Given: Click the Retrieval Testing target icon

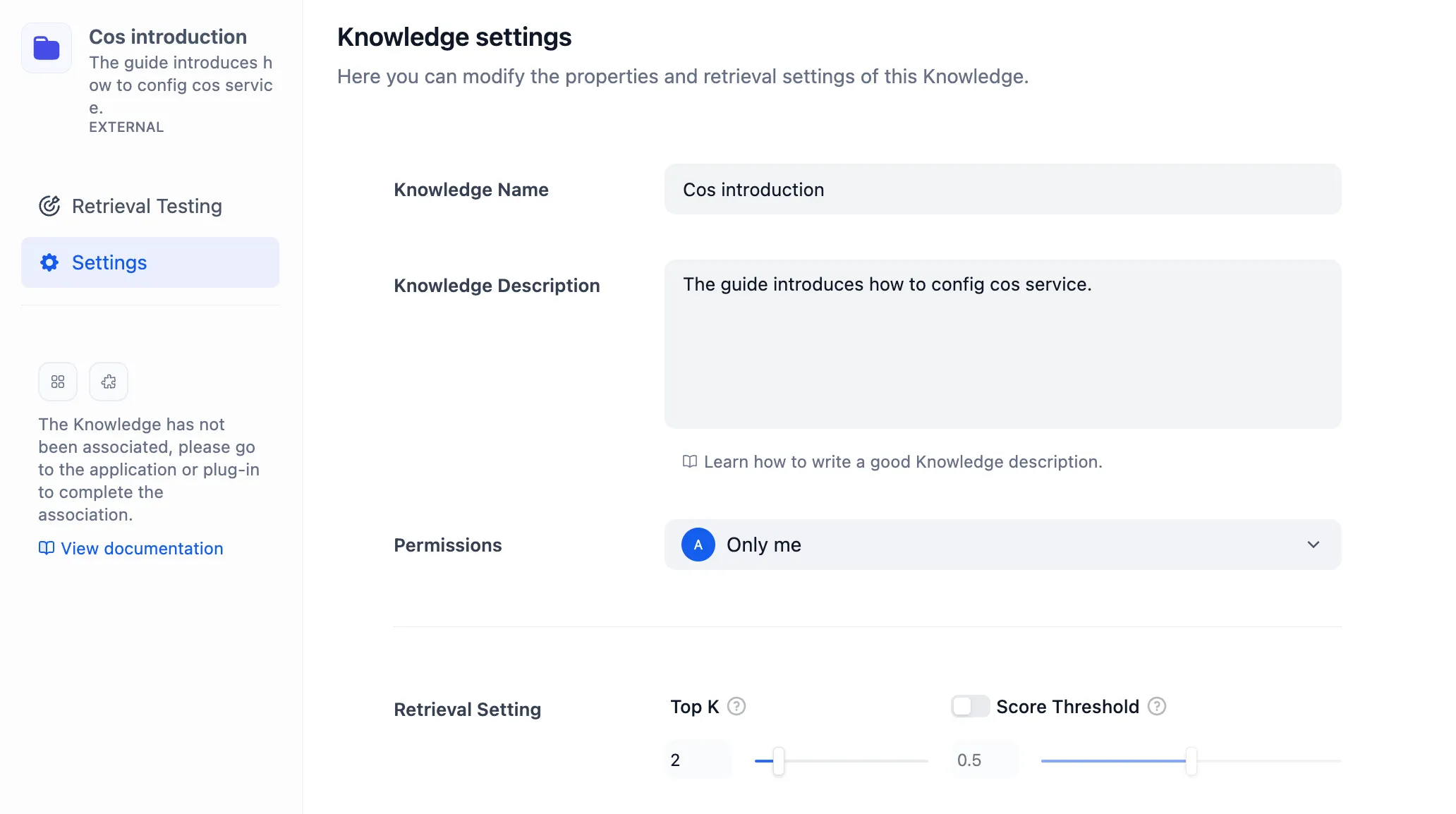Looking at the screenshot, I should [x=49, y=206].
